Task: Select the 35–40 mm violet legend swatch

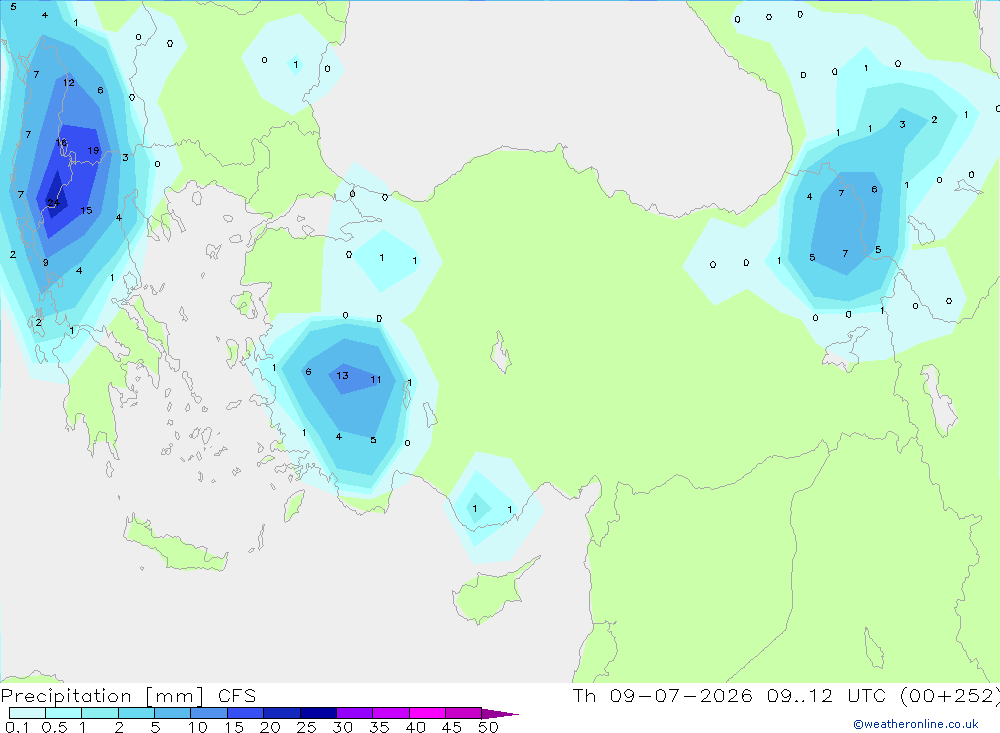Action: pos(391,713)
